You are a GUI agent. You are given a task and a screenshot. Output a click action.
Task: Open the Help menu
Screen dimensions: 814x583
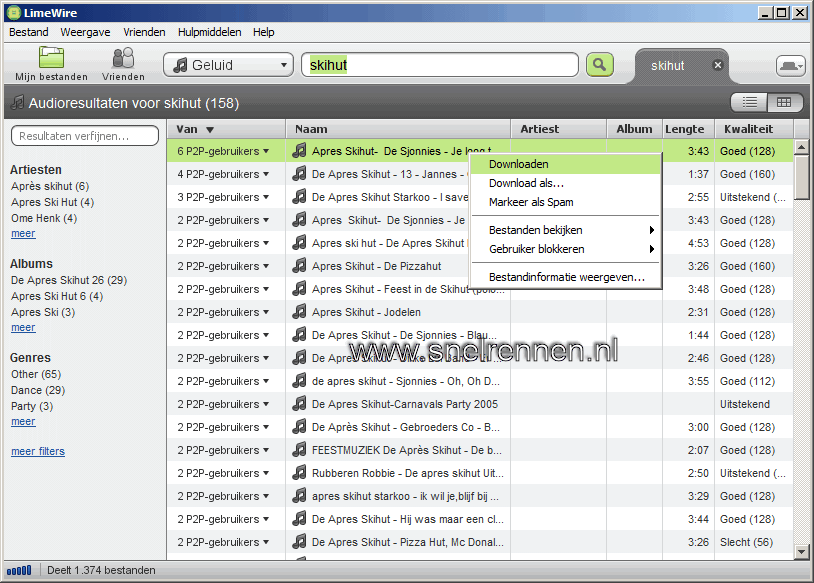264,32
